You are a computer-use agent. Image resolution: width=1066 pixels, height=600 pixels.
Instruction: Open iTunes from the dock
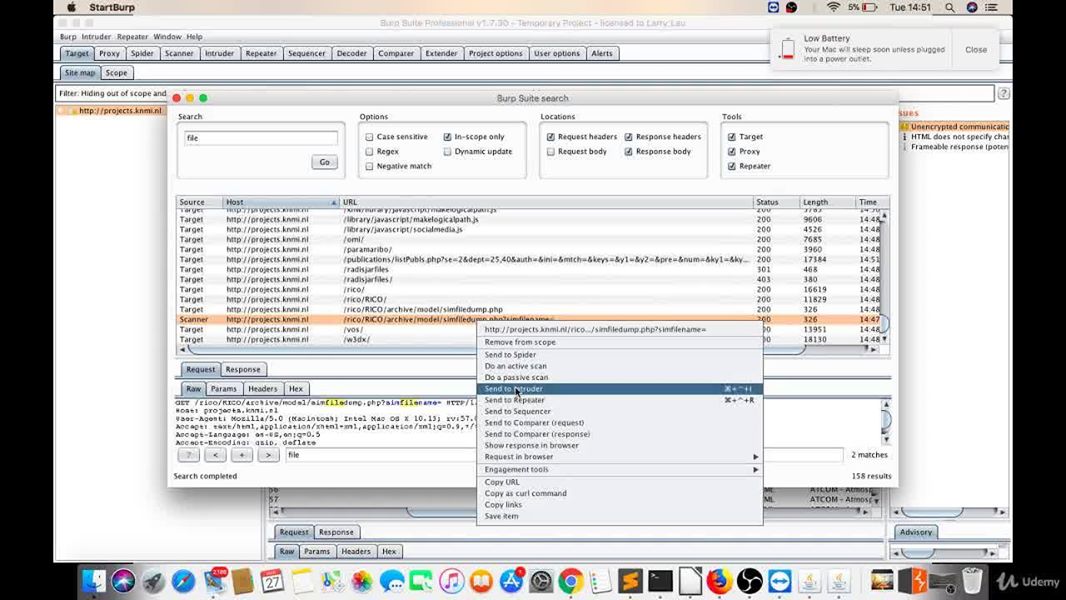tap(451, 581)
